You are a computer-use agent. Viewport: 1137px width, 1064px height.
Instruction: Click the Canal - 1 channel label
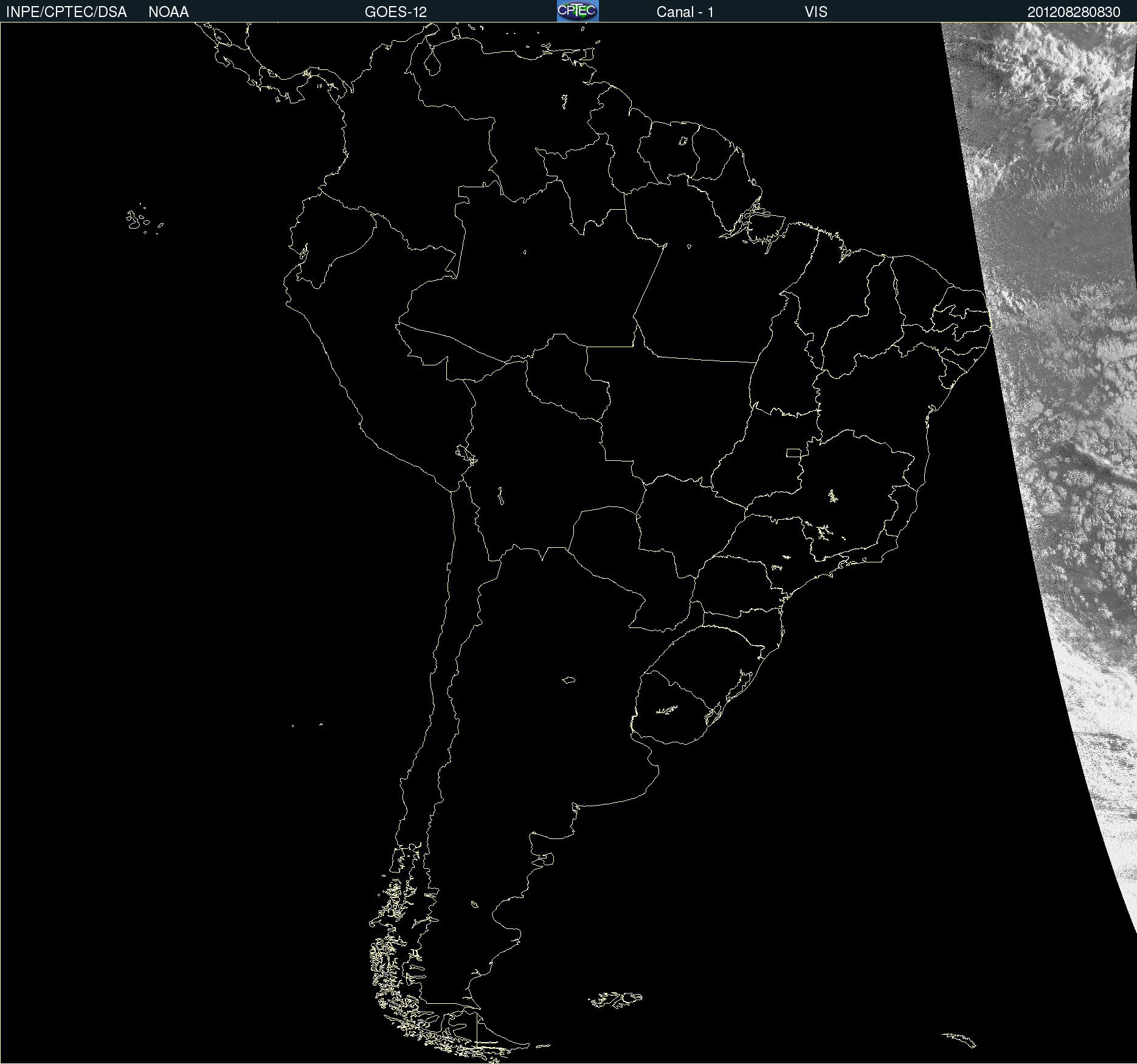point(685,12)
